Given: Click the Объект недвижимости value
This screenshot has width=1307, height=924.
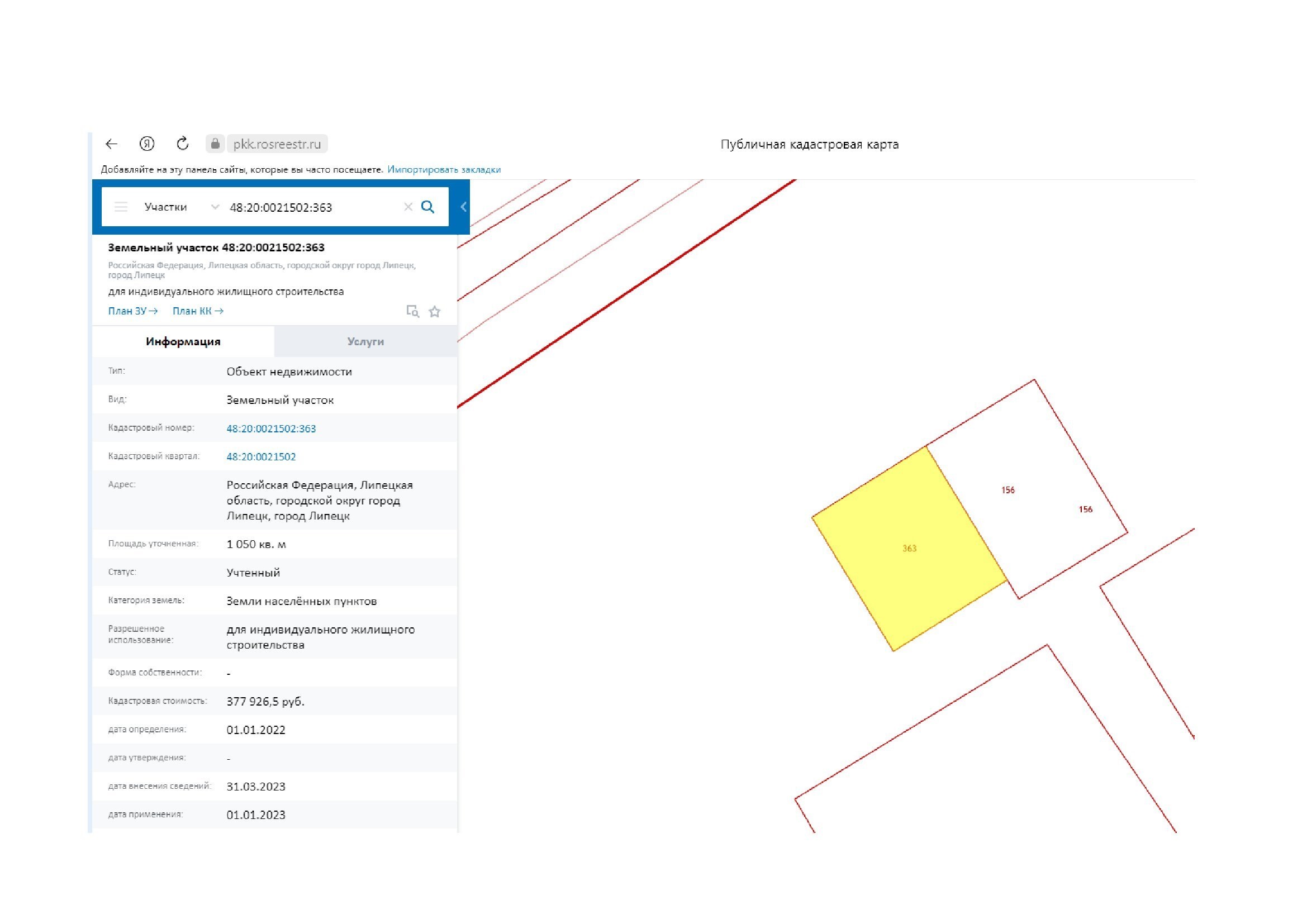Looking at the screenshot, I should 289,372.
